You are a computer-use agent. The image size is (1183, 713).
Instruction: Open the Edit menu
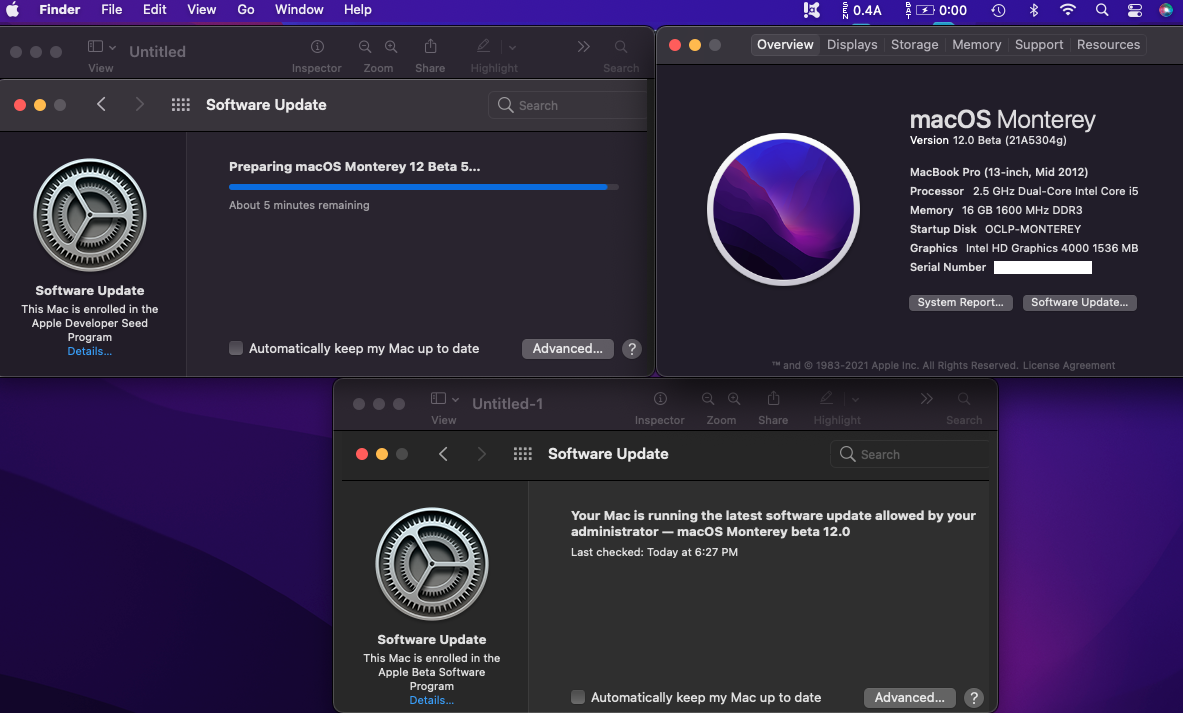[155, 10]
